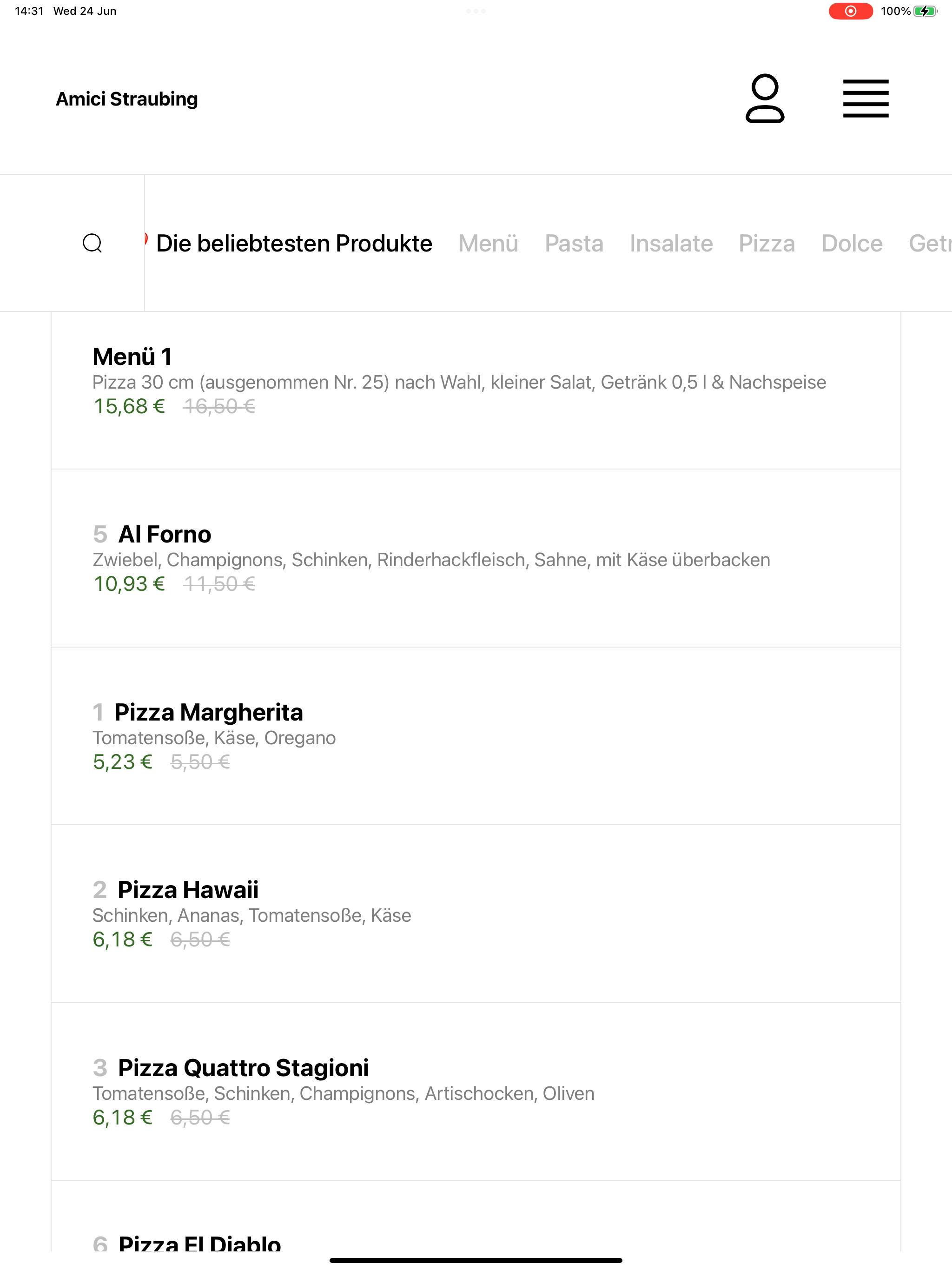Click the Al Forno ingredients description
This screenshot has height=1270, width=952.
pyautogui.click(x=431, y=560)
